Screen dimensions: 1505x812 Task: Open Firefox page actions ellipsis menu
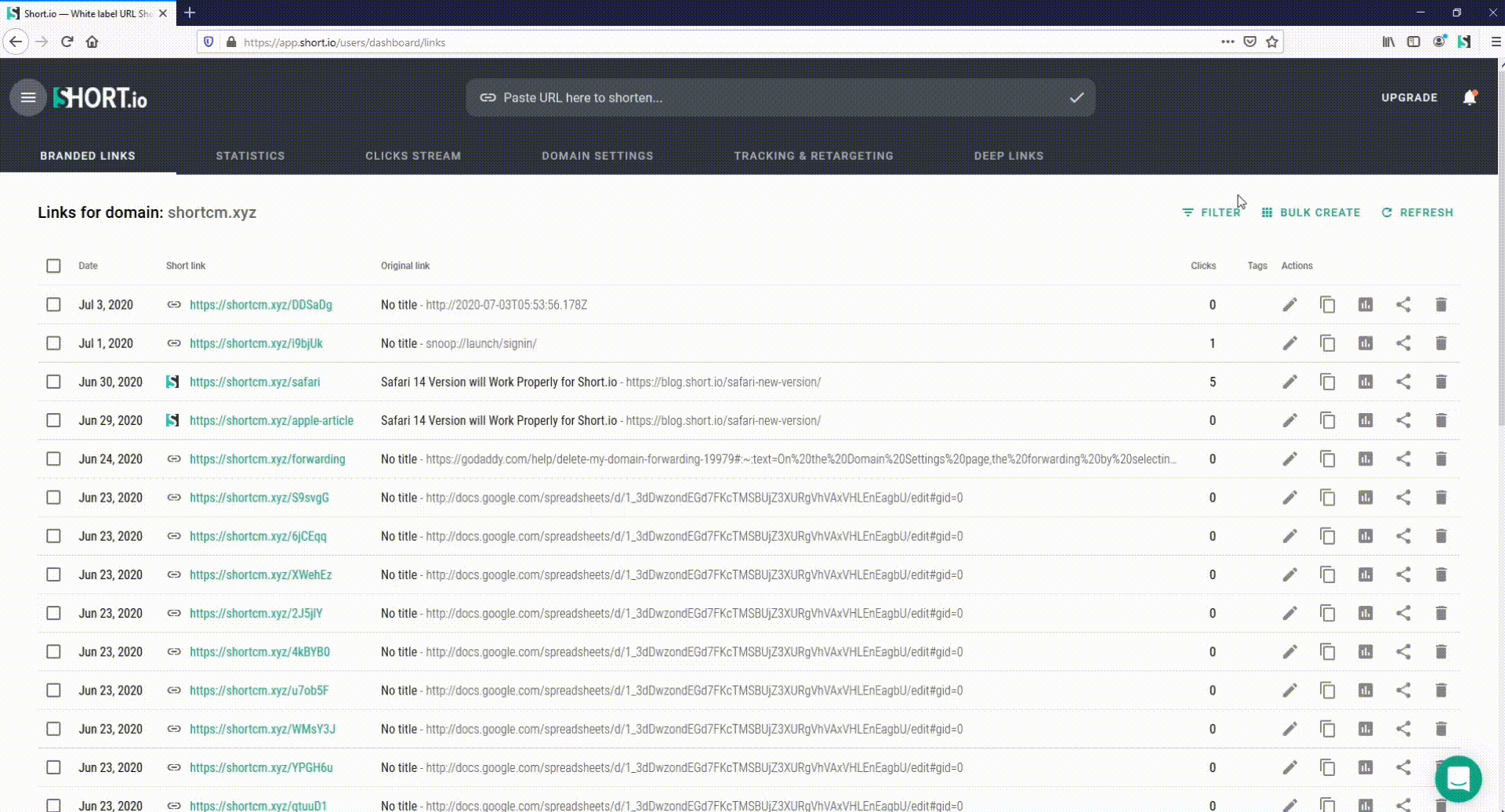pyautogui.click(x=1228, y=42)
